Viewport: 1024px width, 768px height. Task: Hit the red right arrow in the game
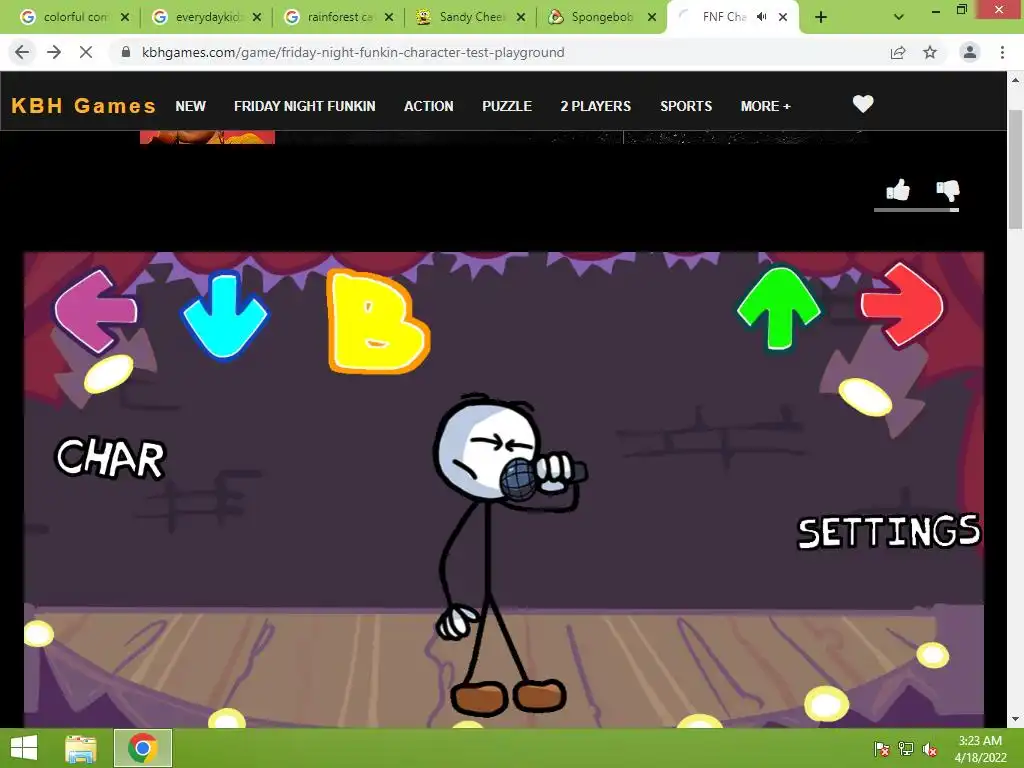(903, 304)
